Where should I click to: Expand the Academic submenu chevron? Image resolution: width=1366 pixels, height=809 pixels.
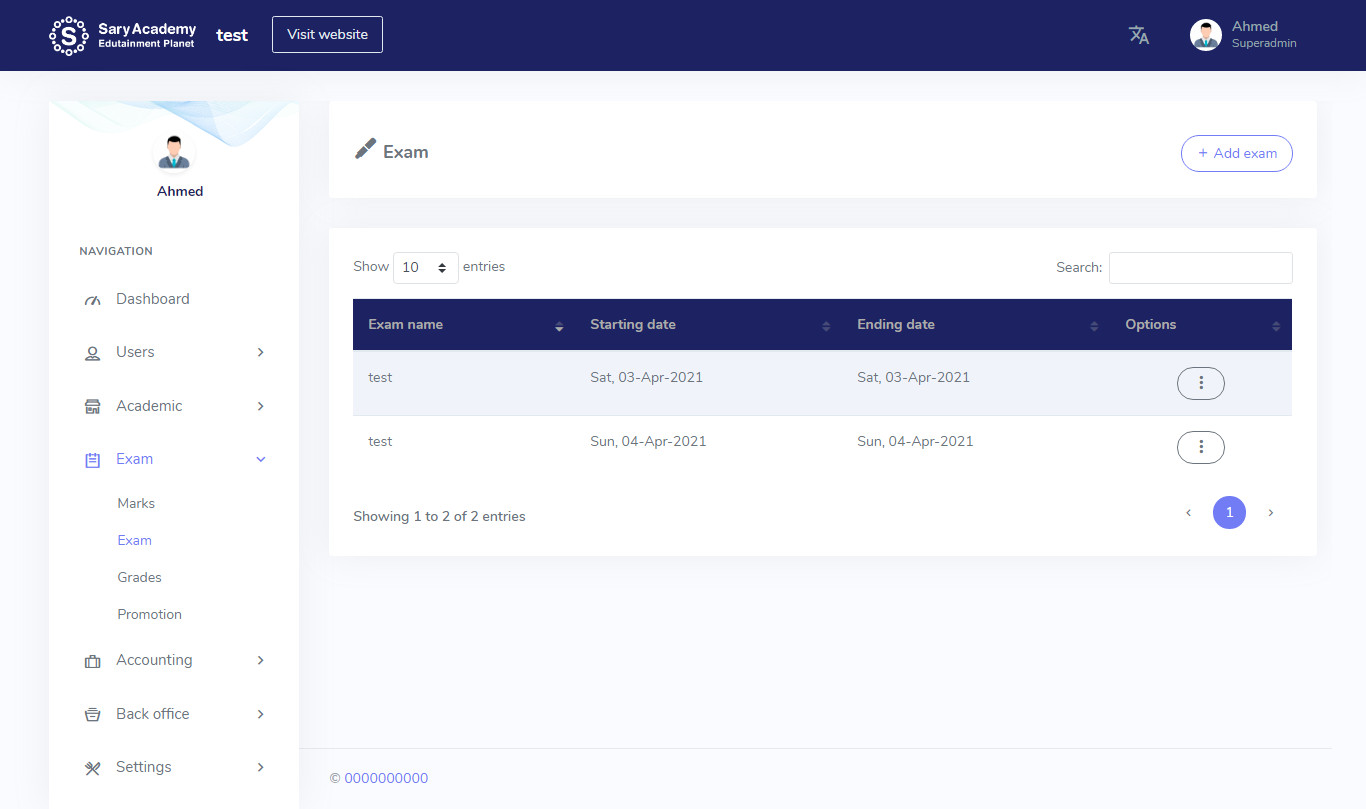261,406
